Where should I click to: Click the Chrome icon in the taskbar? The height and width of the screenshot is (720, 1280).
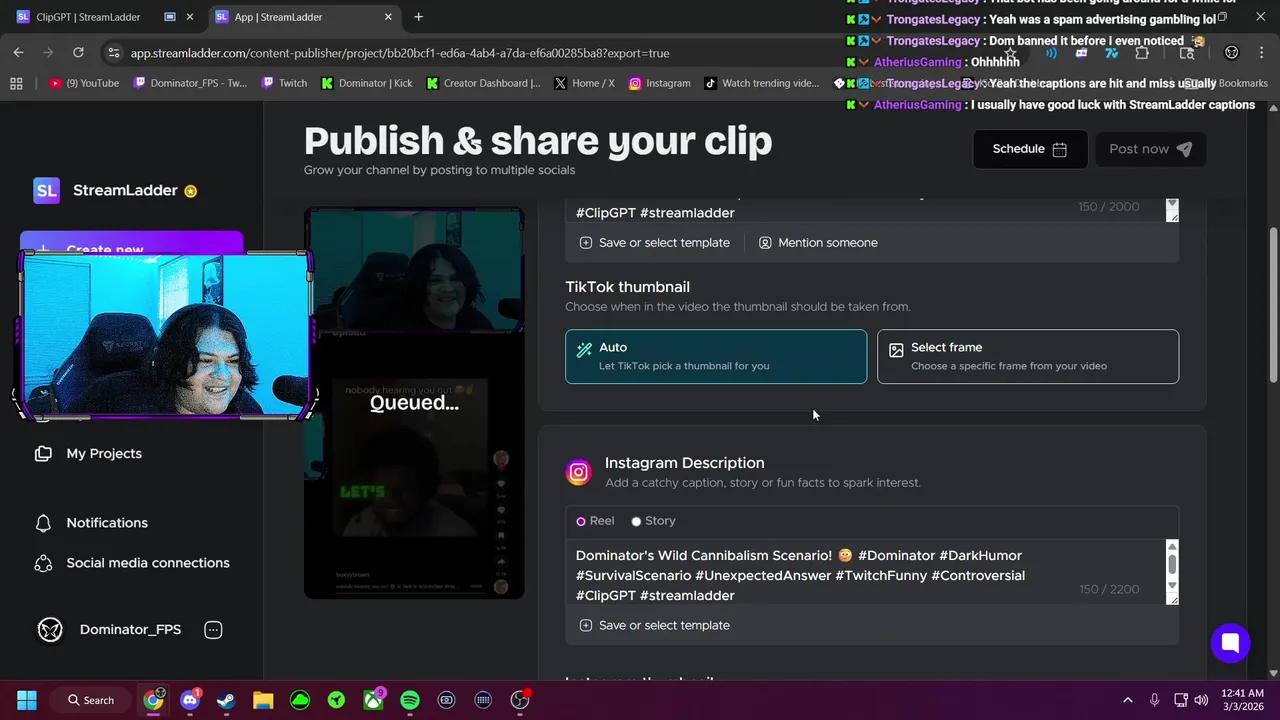(153, 700)
